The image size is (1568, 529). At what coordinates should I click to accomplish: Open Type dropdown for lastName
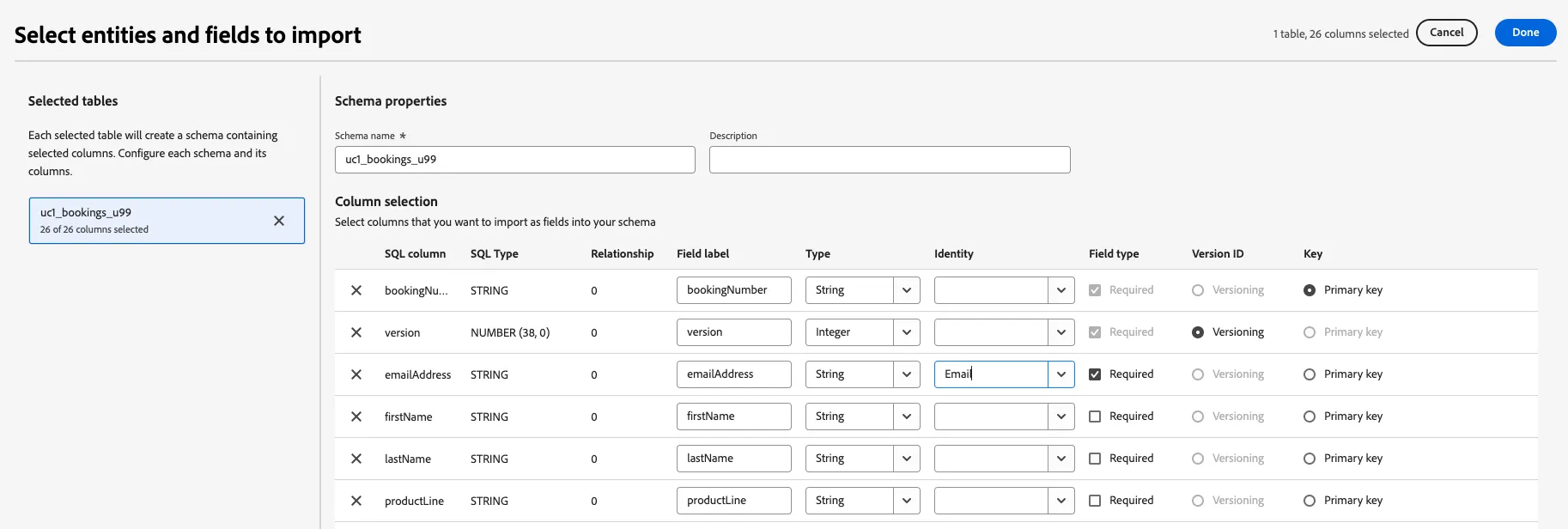[907, 459]
